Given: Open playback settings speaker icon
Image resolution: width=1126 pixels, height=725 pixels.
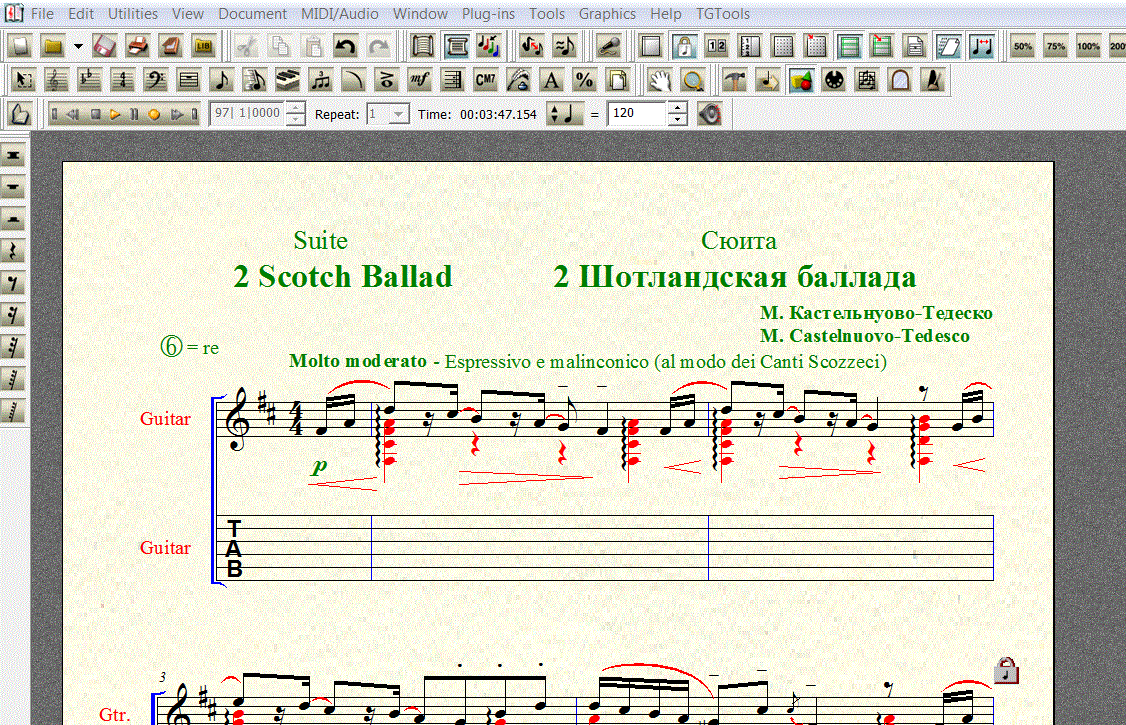Looking at the screenshot, I should coord(709,113).
